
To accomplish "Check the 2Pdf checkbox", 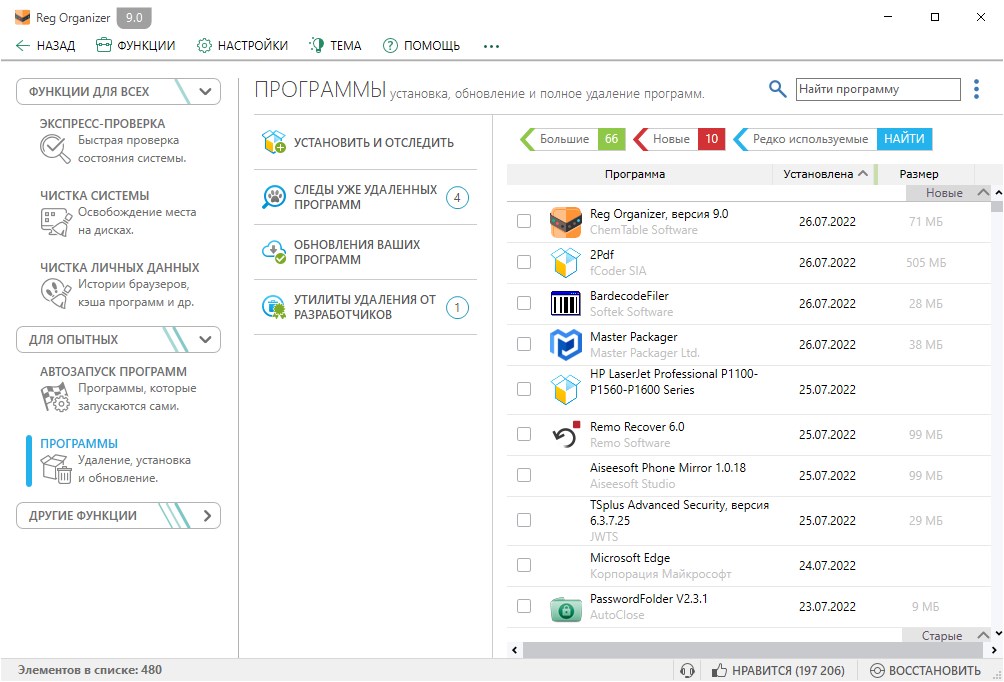I will 524,262.
